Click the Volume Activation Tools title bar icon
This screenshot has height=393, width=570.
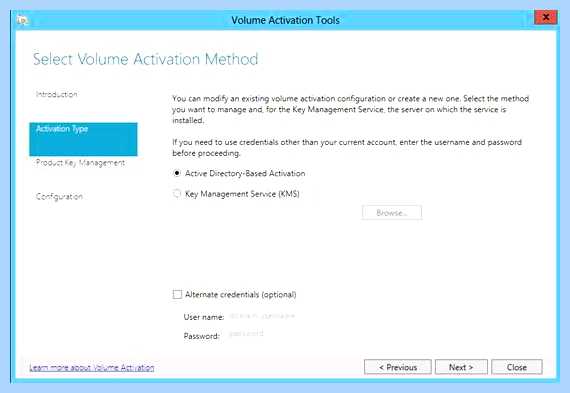click(x=23, y=20)
